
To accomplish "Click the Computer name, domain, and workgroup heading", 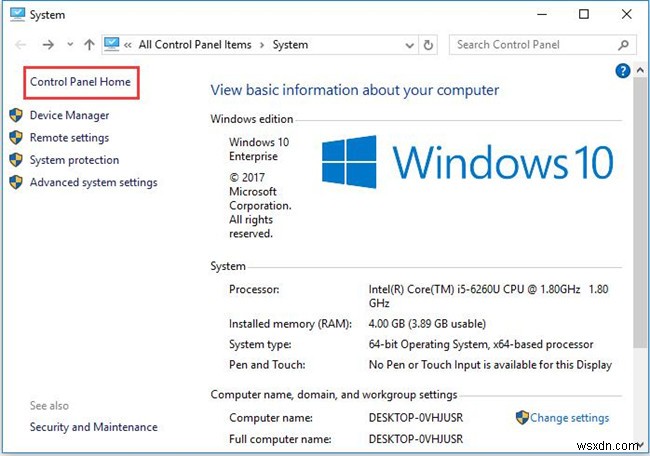I will (x=334, y=395).
